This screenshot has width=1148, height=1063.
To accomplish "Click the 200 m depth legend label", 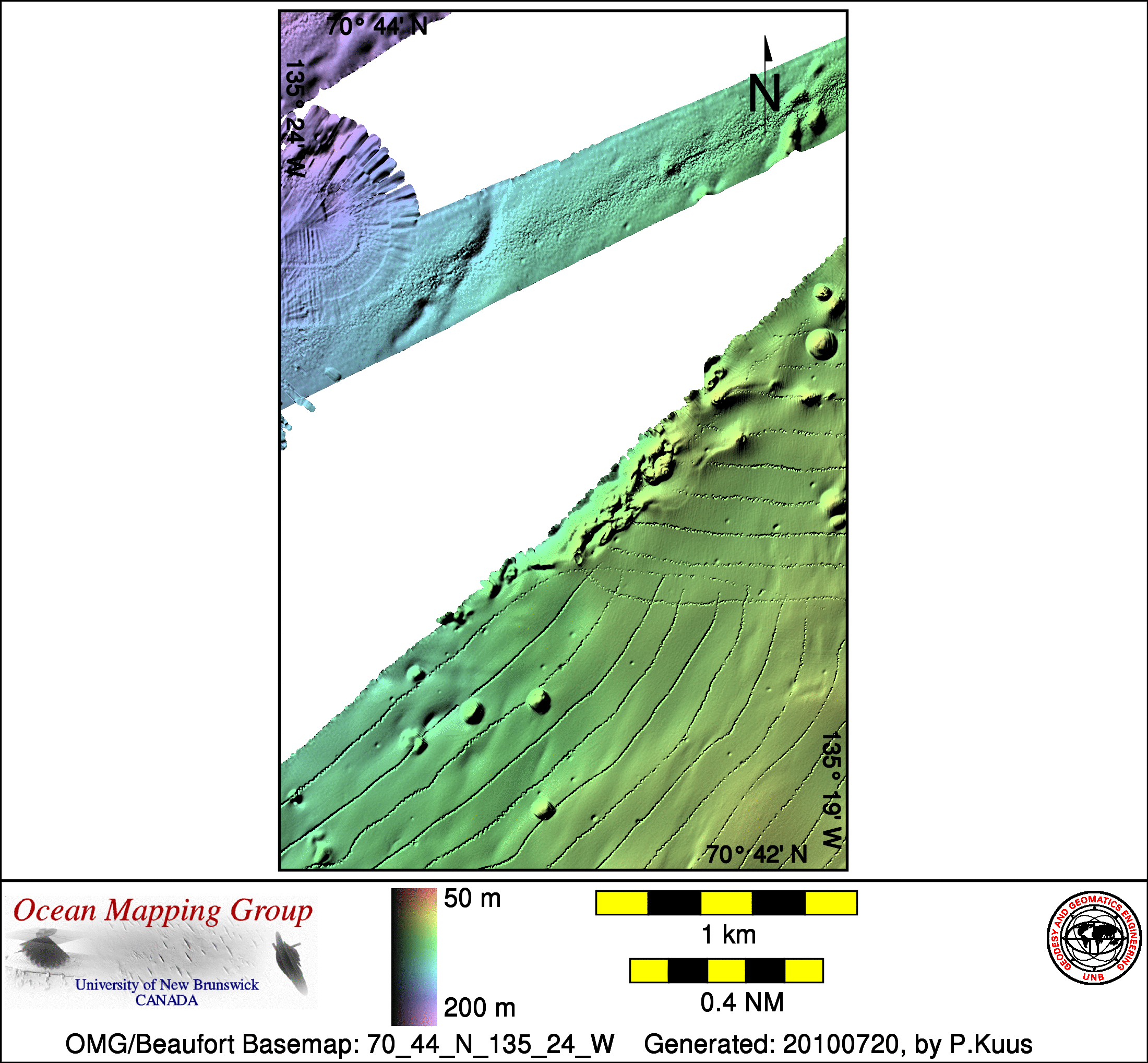I will click(479, 1008).
